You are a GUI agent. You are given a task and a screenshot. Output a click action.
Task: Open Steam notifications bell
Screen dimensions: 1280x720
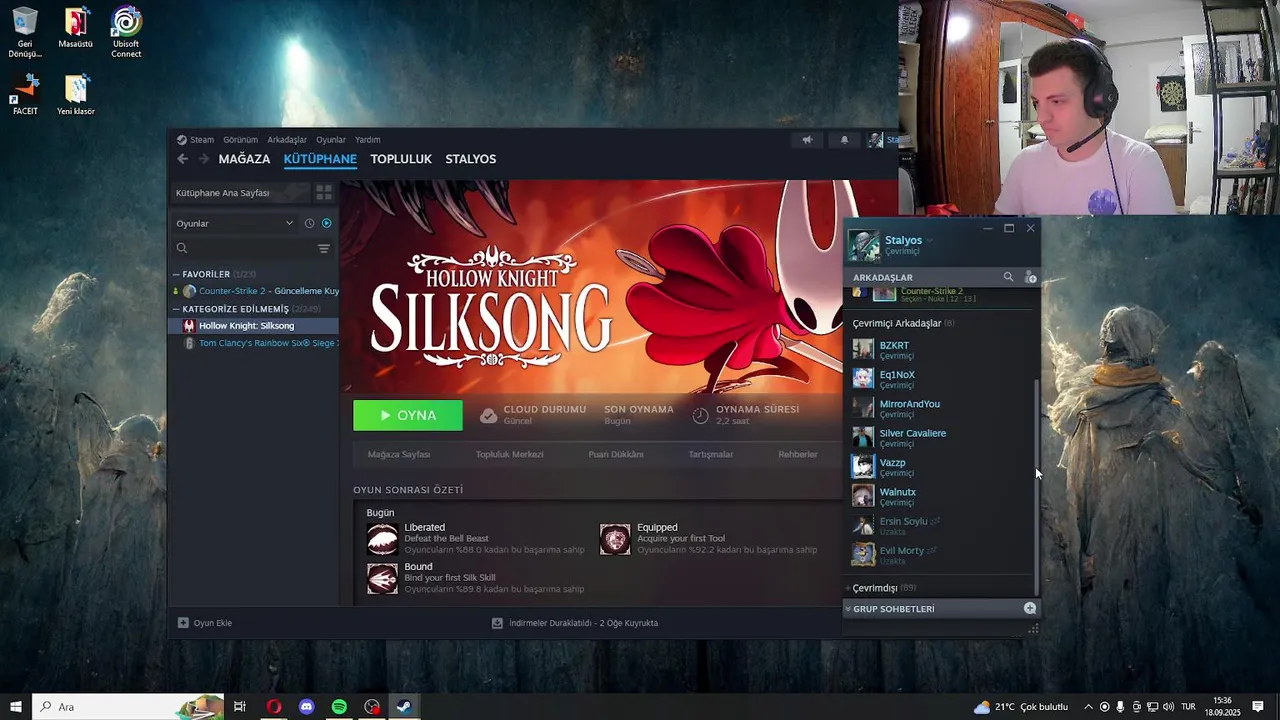click(844, 140)
